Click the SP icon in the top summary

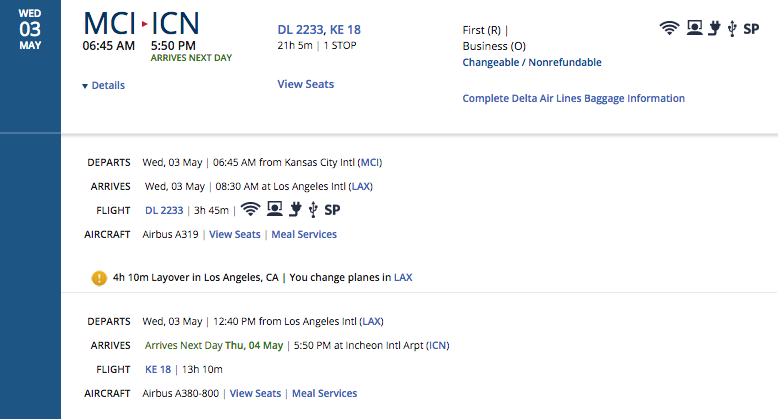751,29
